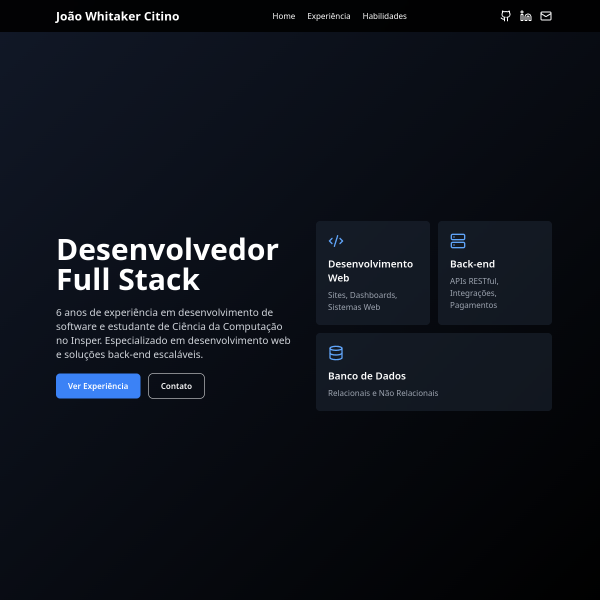Click the text 'Relacionais e Não Relacionais'
This screenshot has width=600, height=600.
tap(383, 393)
